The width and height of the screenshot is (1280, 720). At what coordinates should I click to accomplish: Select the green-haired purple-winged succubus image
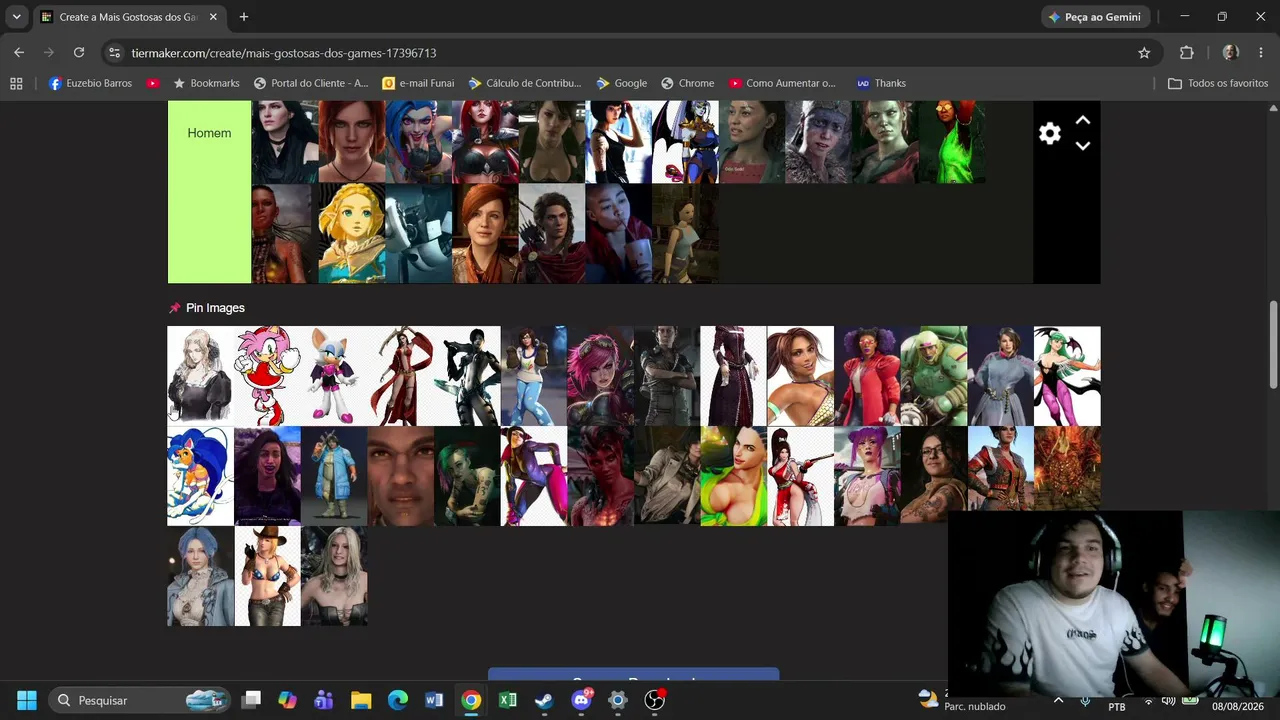click(x=1067, y=376)
